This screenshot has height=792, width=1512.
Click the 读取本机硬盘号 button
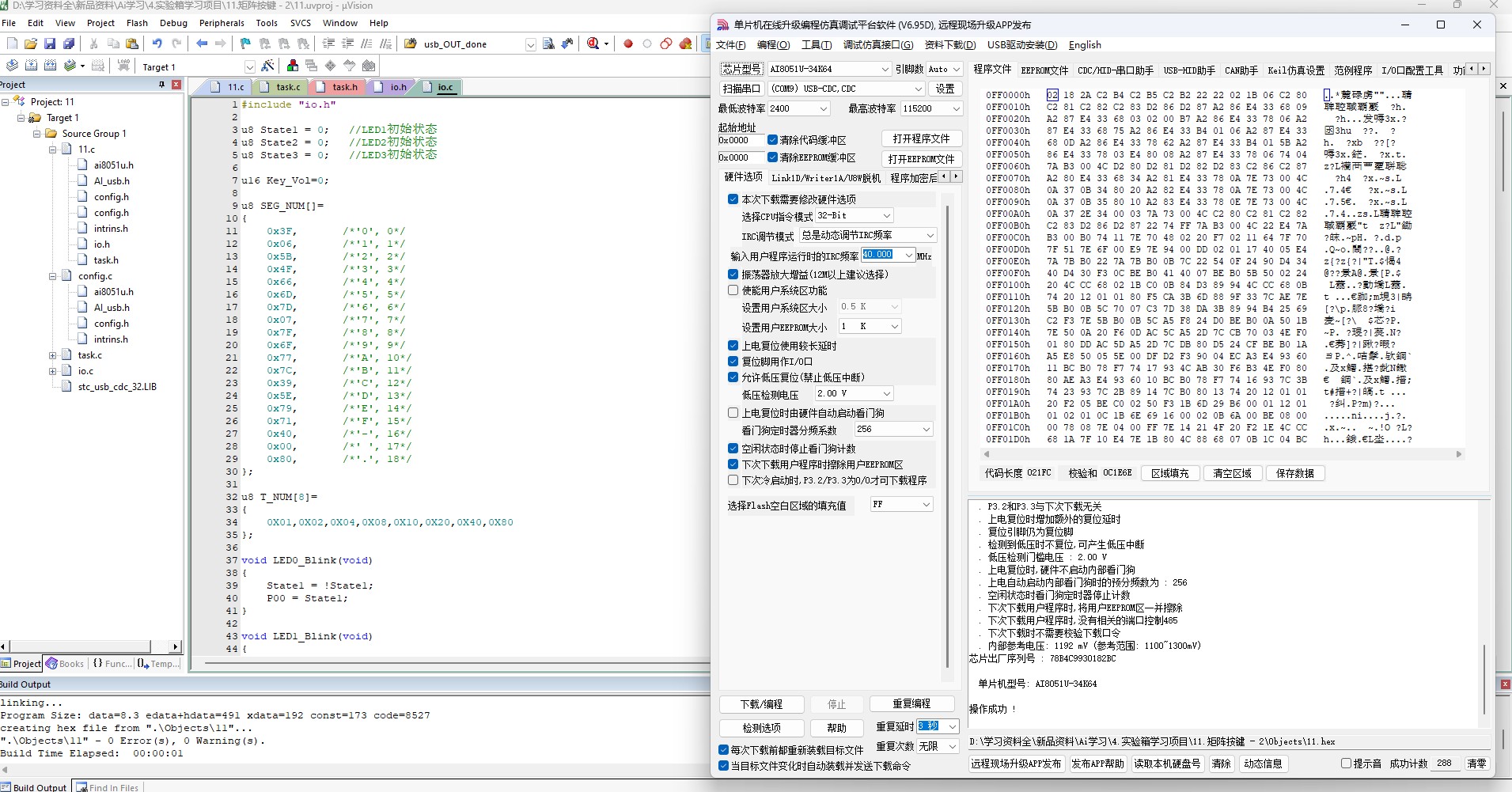tap(1167, 764)
